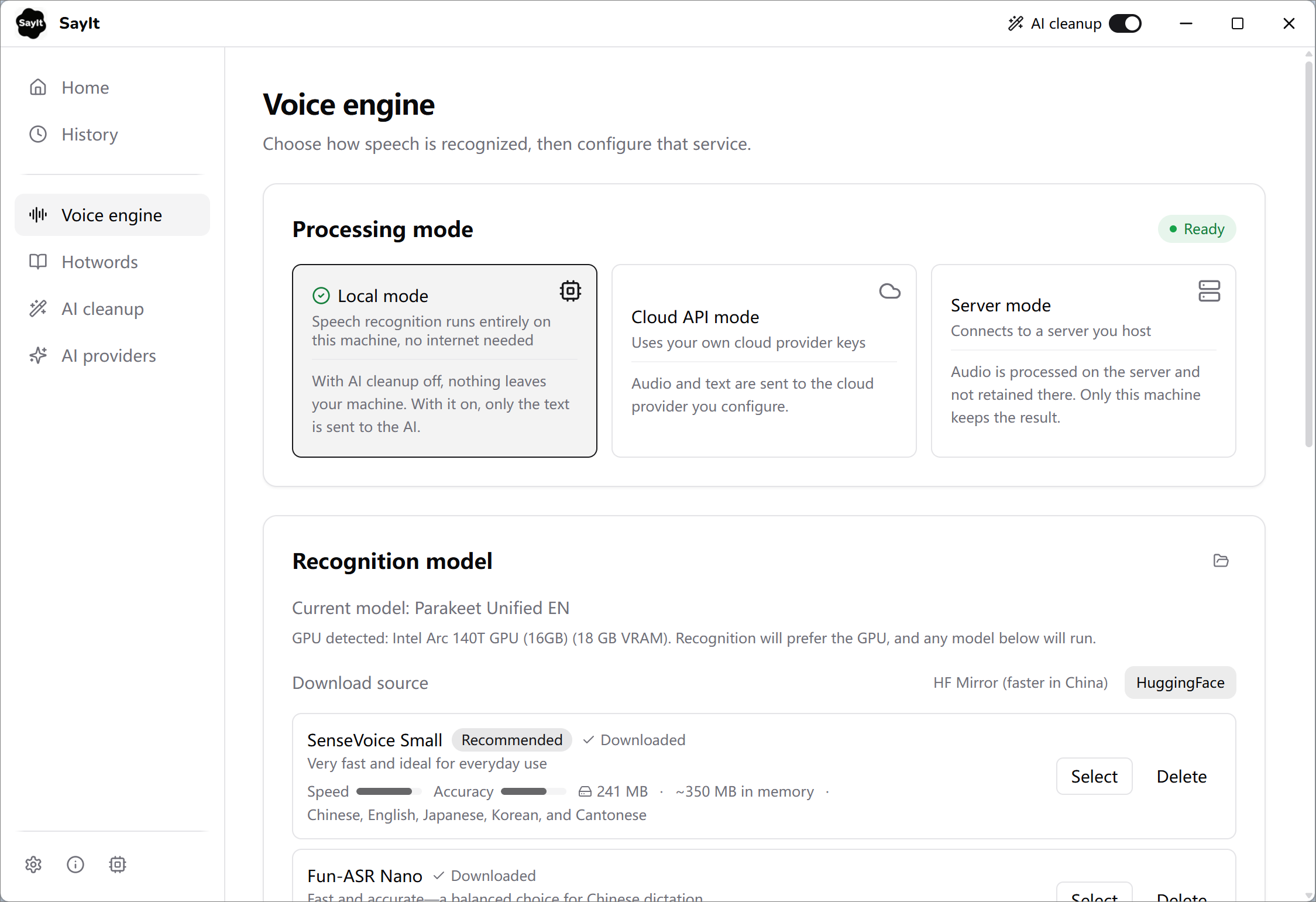The width and height of the screenshot is (1316, 902).
Task: Click the 'Processing mode' heading
Action: pos(383,229)
